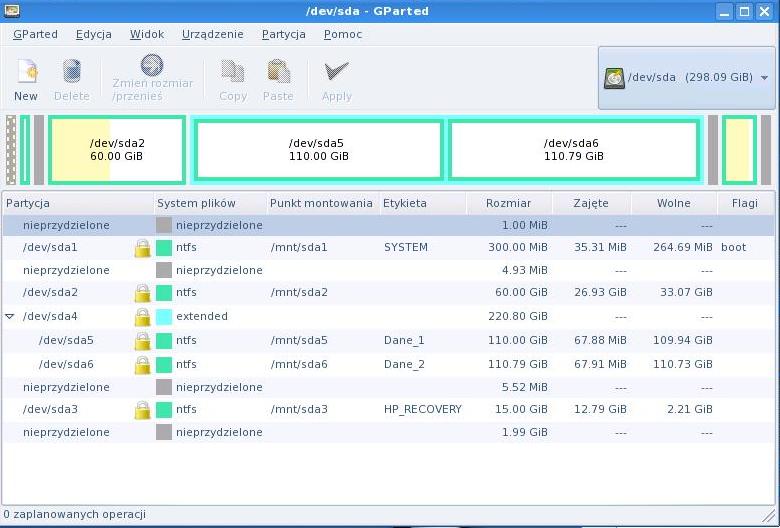Image resolution: width=780 pixels, height=528 pixels.
Task: Open the /dev/sda device dropdown
Action: coord(686,78)
